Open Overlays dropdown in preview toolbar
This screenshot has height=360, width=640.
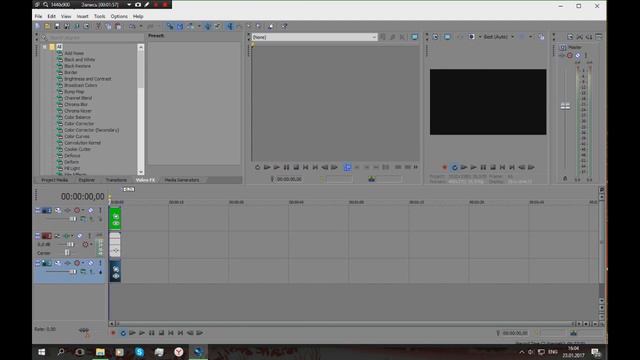pyautogui.click(x=531, y=37)
